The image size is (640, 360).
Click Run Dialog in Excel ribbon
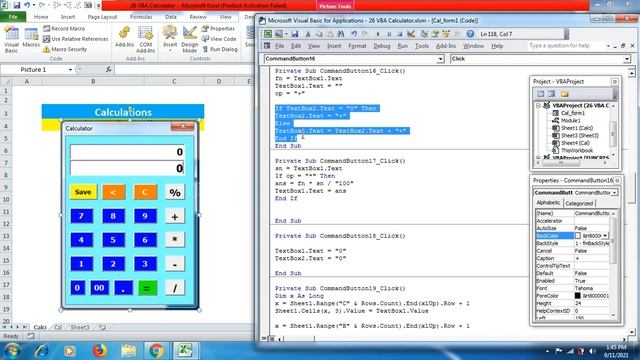point(220,49)
